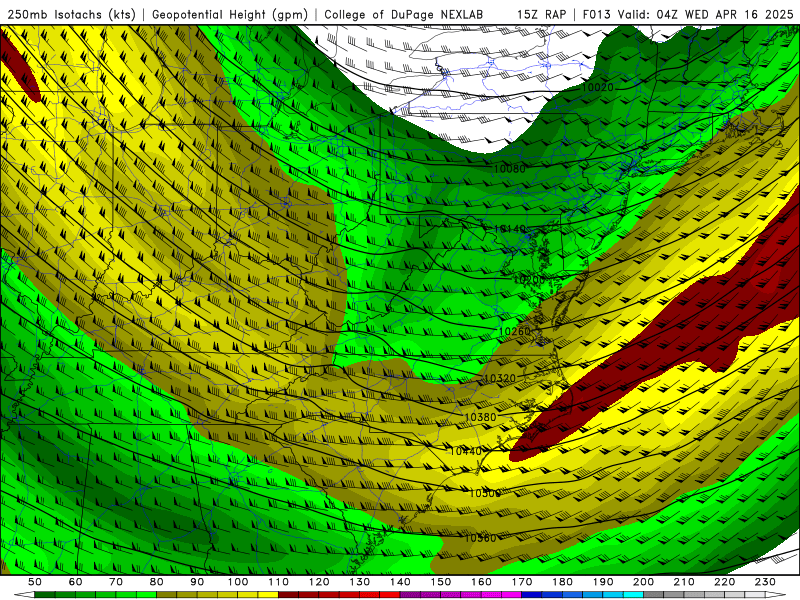800x600 pixels.
Task: Click the '130' color scale label
Action: [359, 582]
